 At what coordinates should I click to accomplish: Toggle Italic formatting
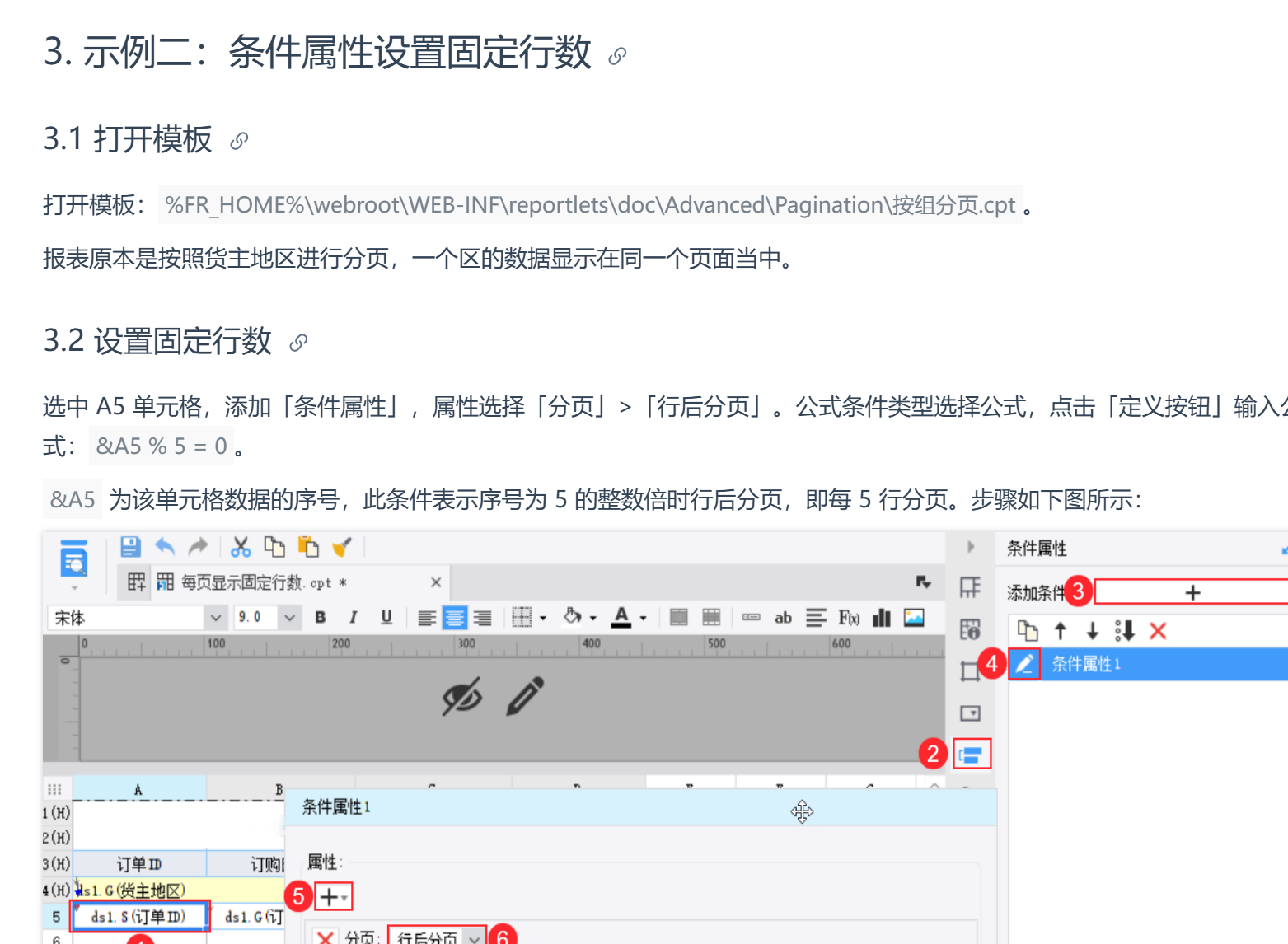pyautogui.click(x=354, y=617)
